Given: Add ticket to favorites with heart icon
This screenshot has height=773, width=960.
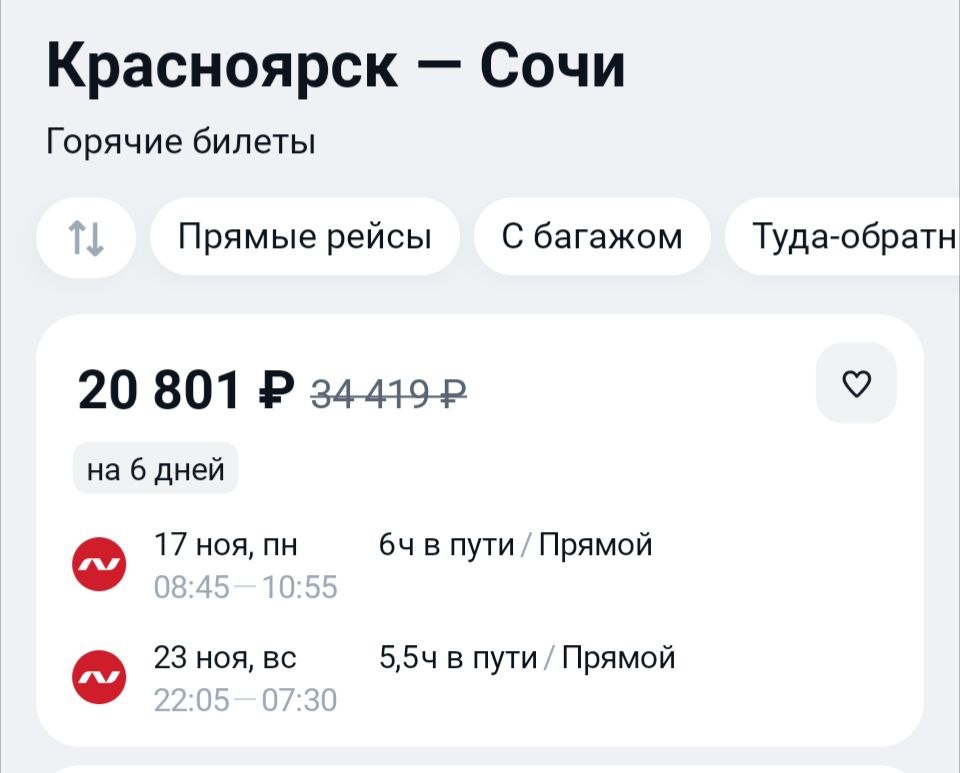Looking at the screenshot, I should [856, 383].
